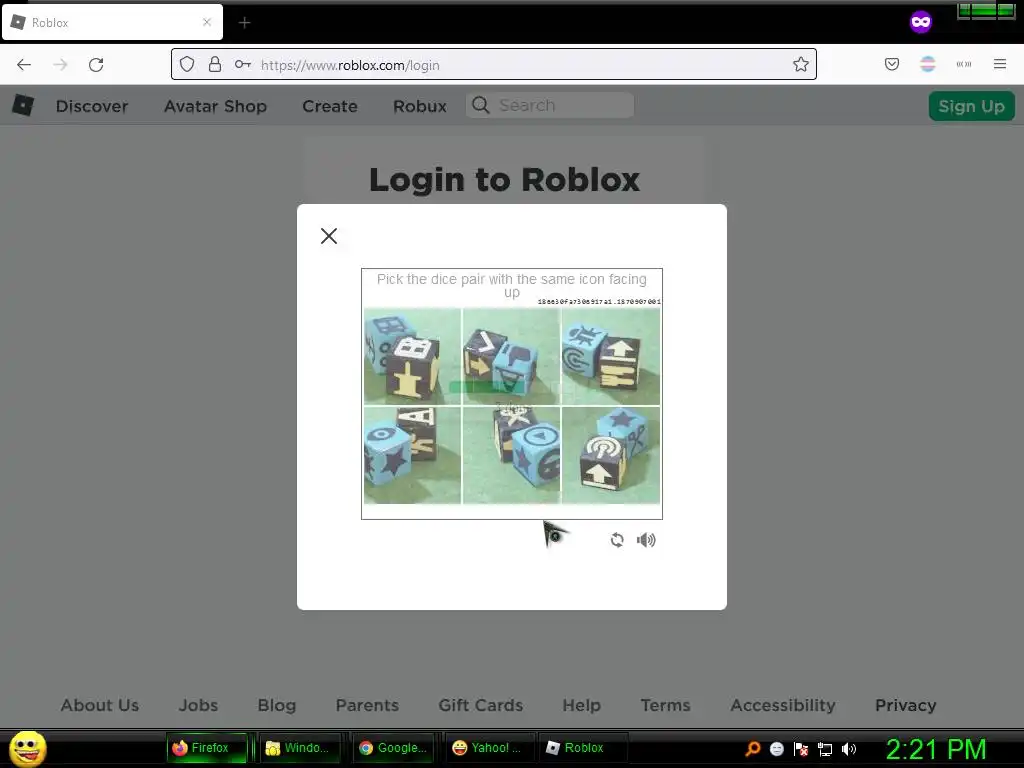Open the About Us footer link

pyautogui.click(x=100, y=705)
